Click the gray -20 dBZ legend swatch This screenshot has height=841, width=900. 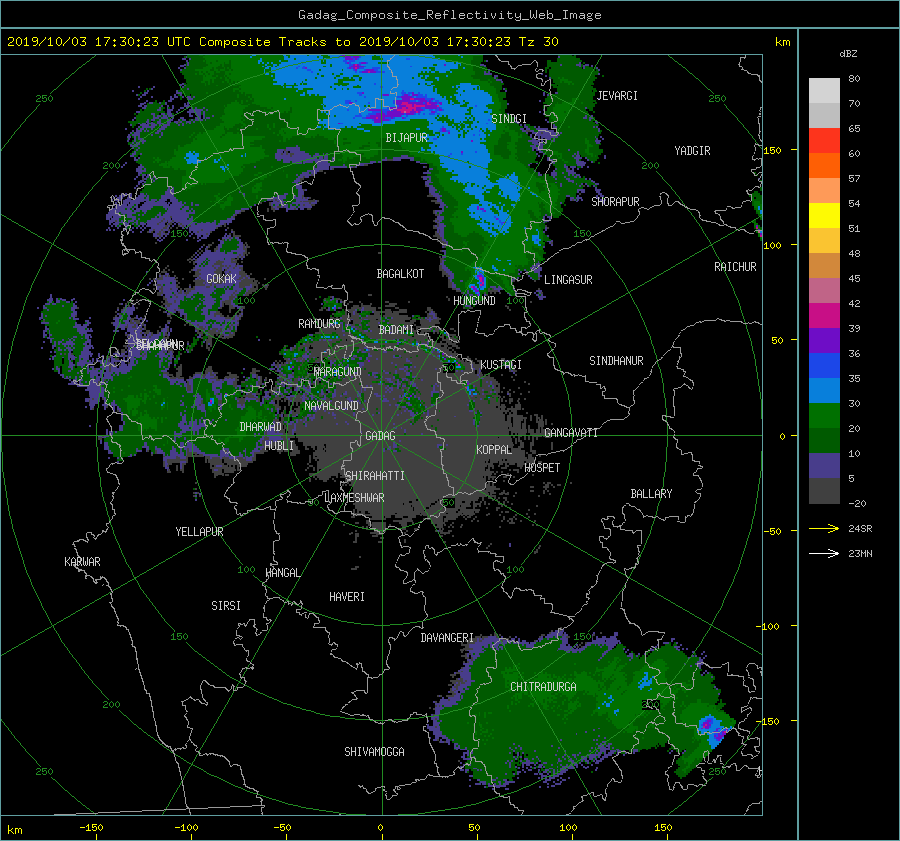point(824,491)
